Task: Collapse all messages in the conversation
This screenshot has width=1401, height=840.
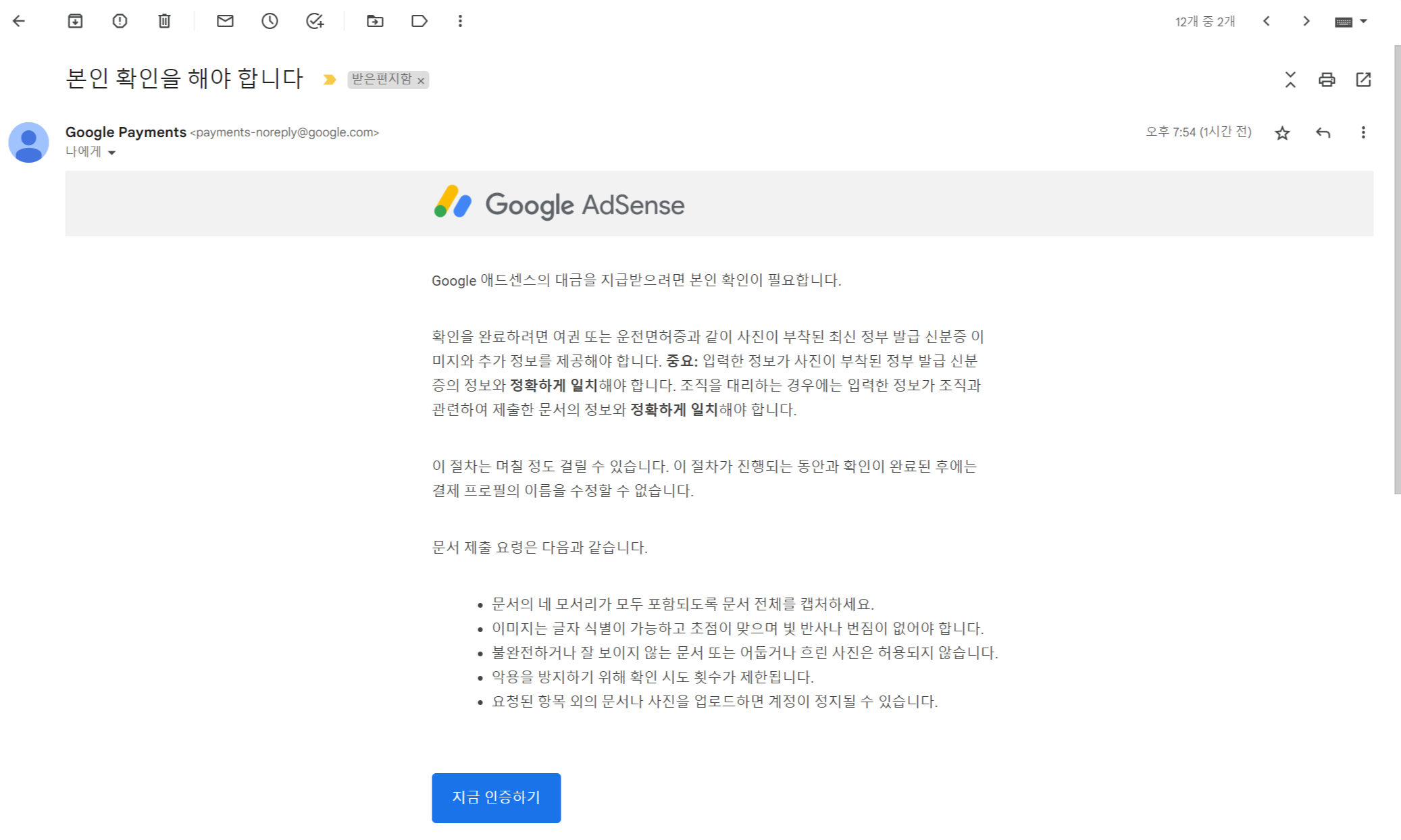Action: pyautogui.click(x=1290, y=80)
